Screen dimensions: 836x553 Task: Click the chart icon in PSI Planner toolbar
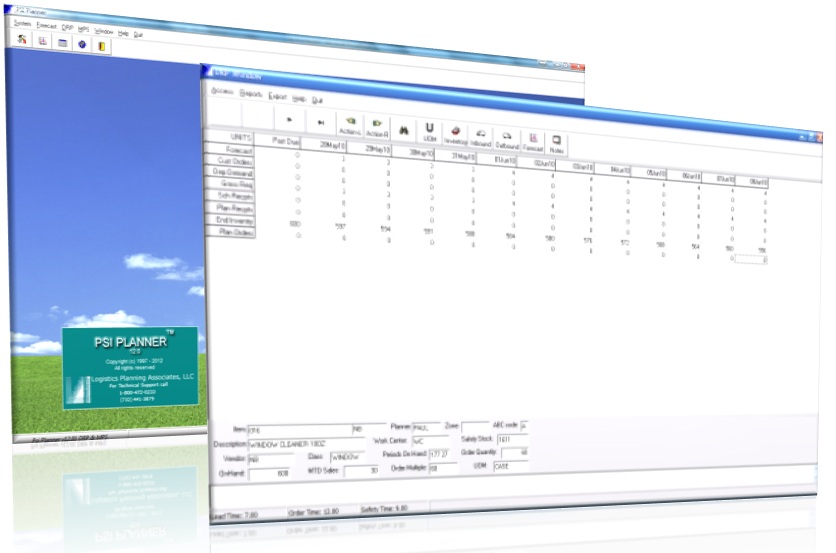pos(42,41)
